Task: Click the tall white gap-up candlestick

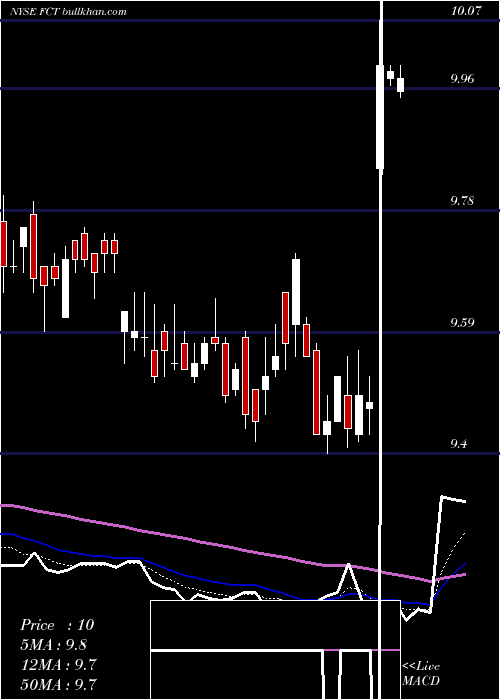Action: tap(380, 117)
